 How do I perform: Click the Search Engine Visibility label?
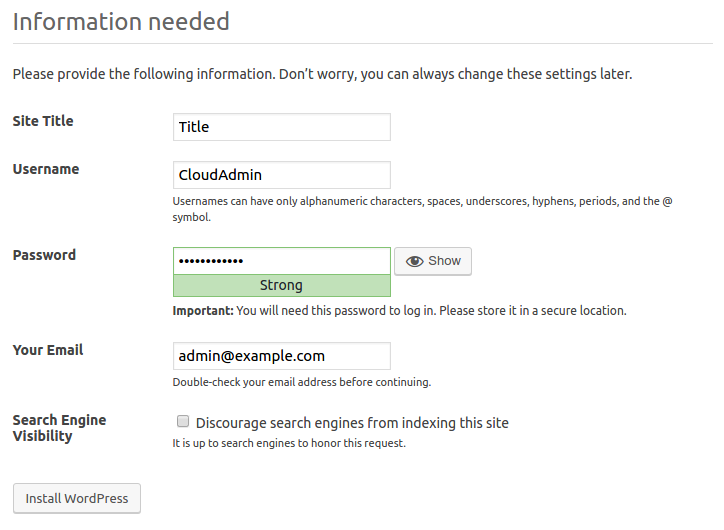[59, 428]
